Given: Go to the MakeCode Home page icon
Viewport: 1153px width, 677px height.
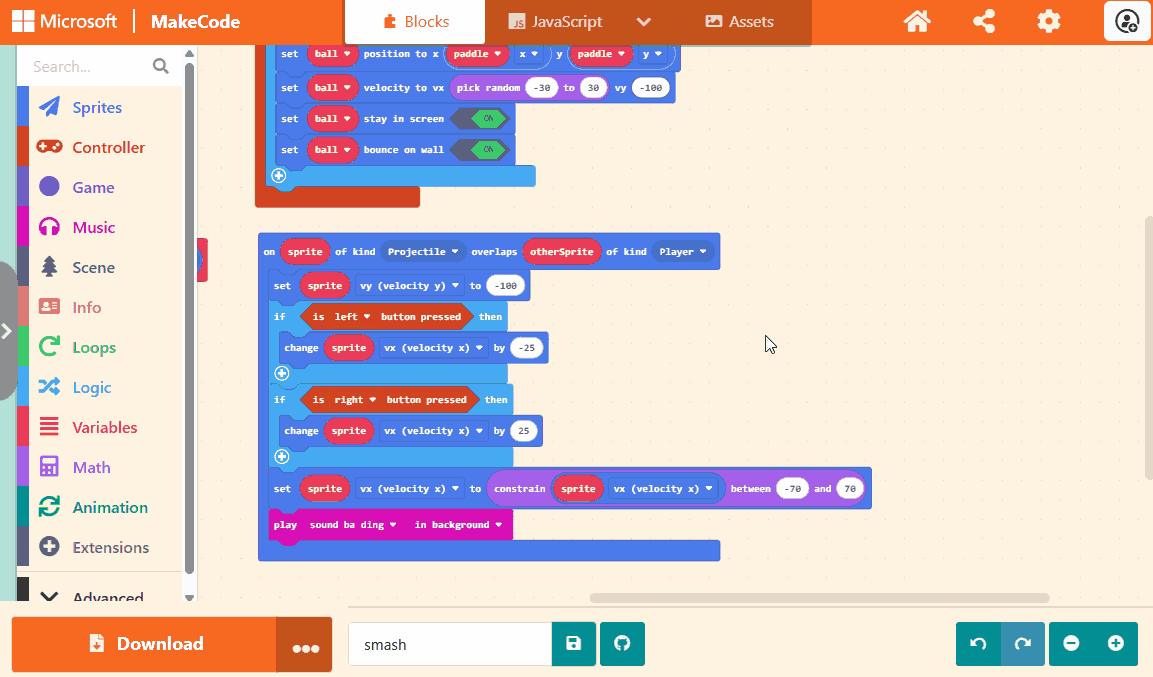Looking at the screenshot, I should point(917,21).
